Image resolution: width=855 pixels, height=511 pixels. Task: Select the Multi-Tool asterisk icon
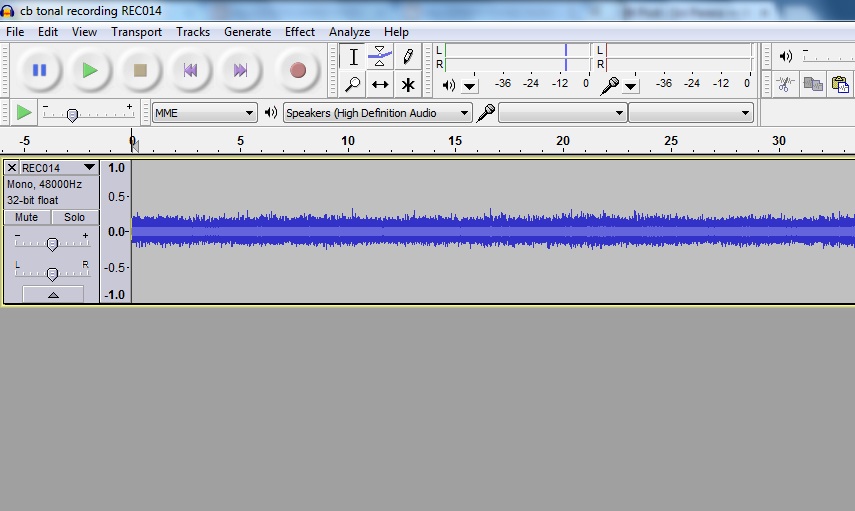point(408,85)
